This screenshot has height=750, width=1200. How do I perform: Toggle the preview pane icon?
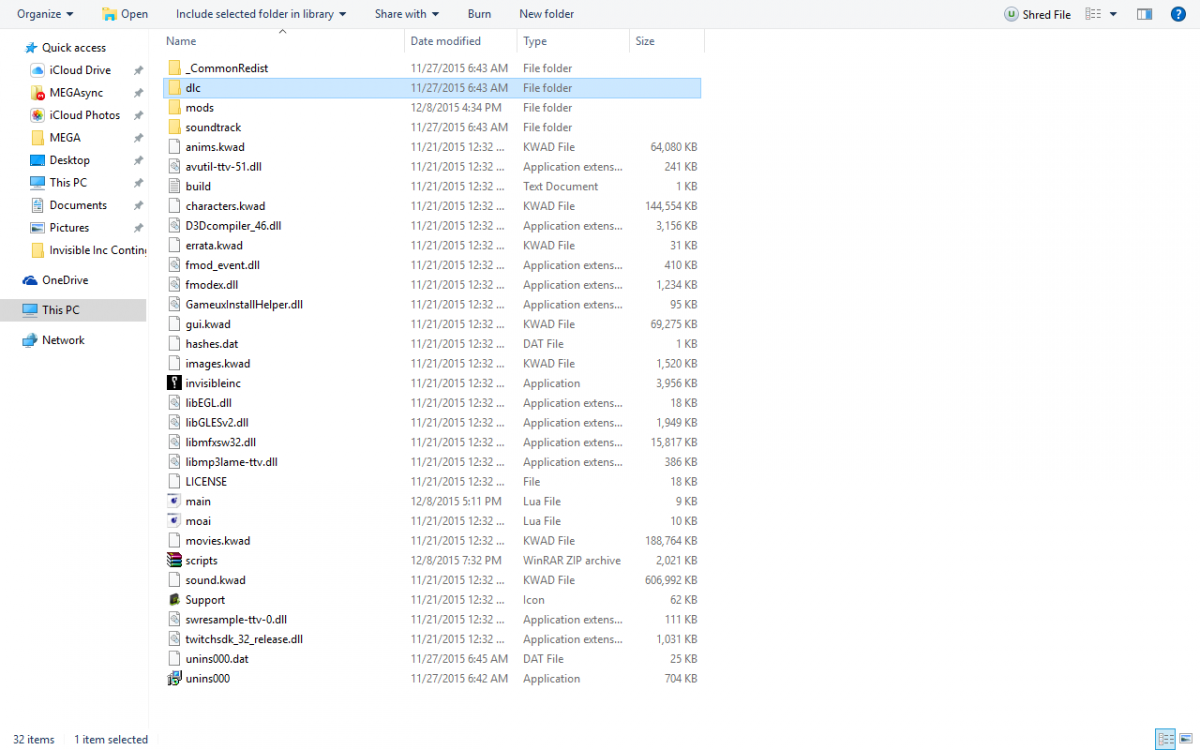pyautogui.click(x=1145, y=14)
